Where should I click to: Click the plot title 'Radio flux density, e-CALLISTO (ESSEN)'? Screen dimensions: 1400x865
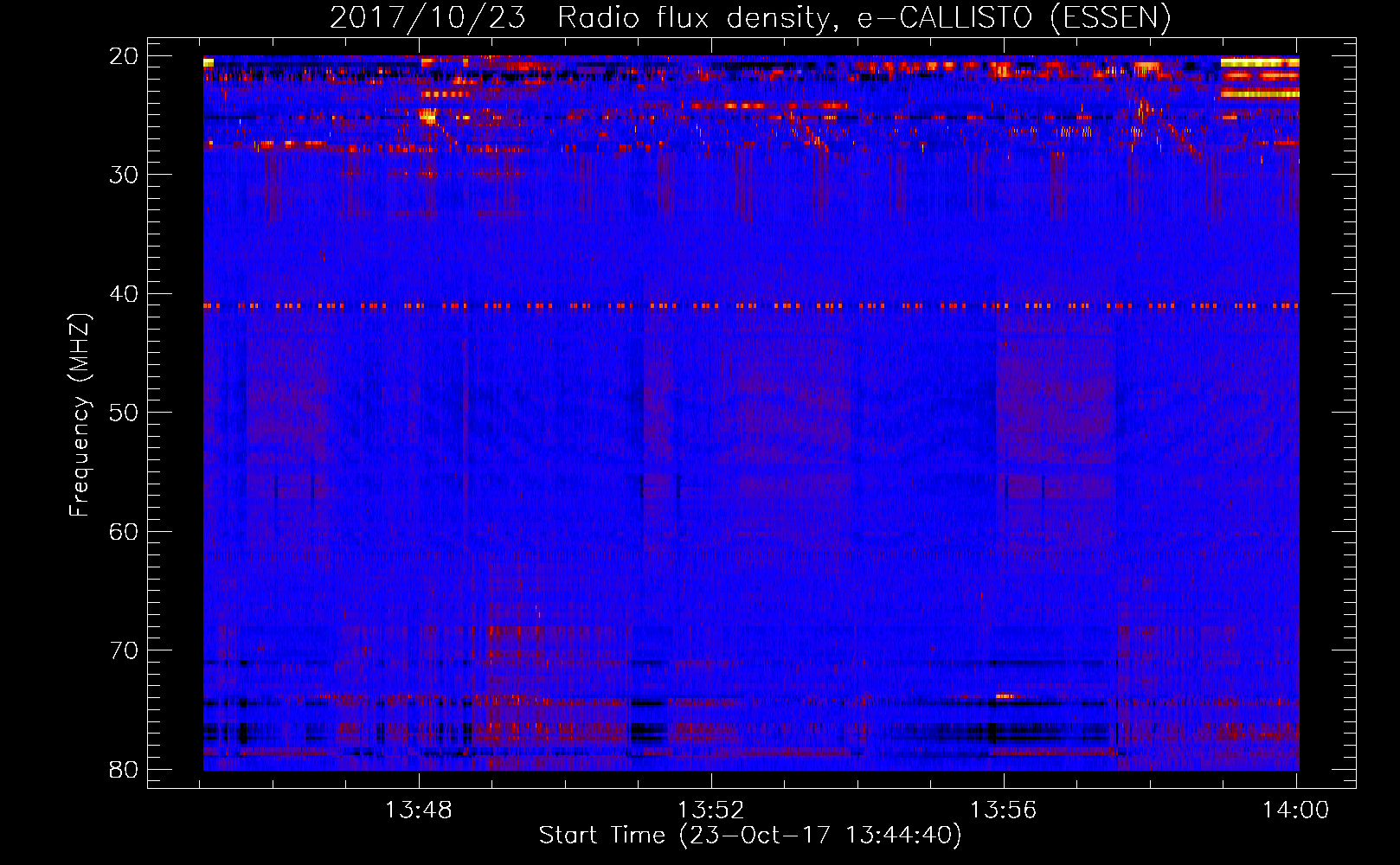(864, 17)
